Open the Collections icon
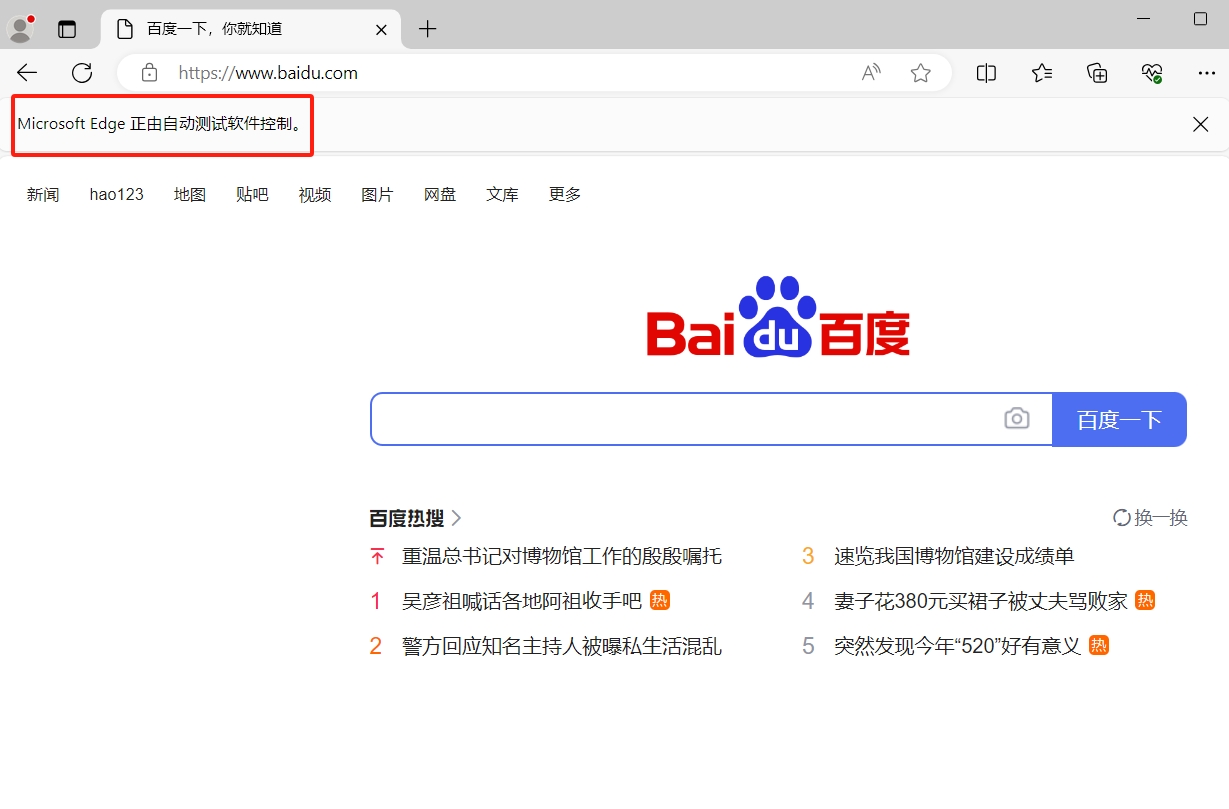Viewport: 1229px width, 809px height. (1097, 73)
